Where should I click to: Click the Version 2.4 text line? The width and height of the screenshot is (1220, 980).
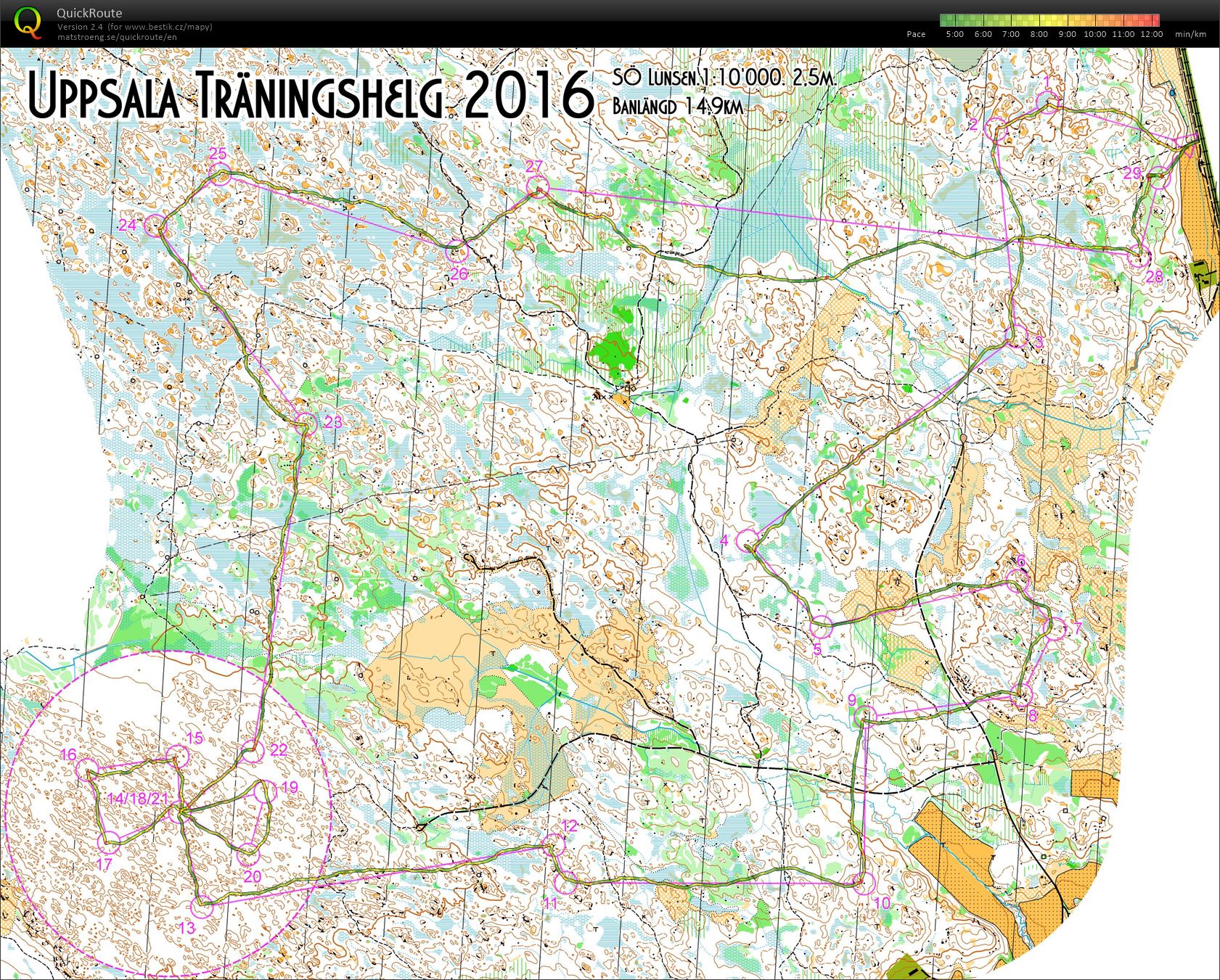(x=135, y=27)
